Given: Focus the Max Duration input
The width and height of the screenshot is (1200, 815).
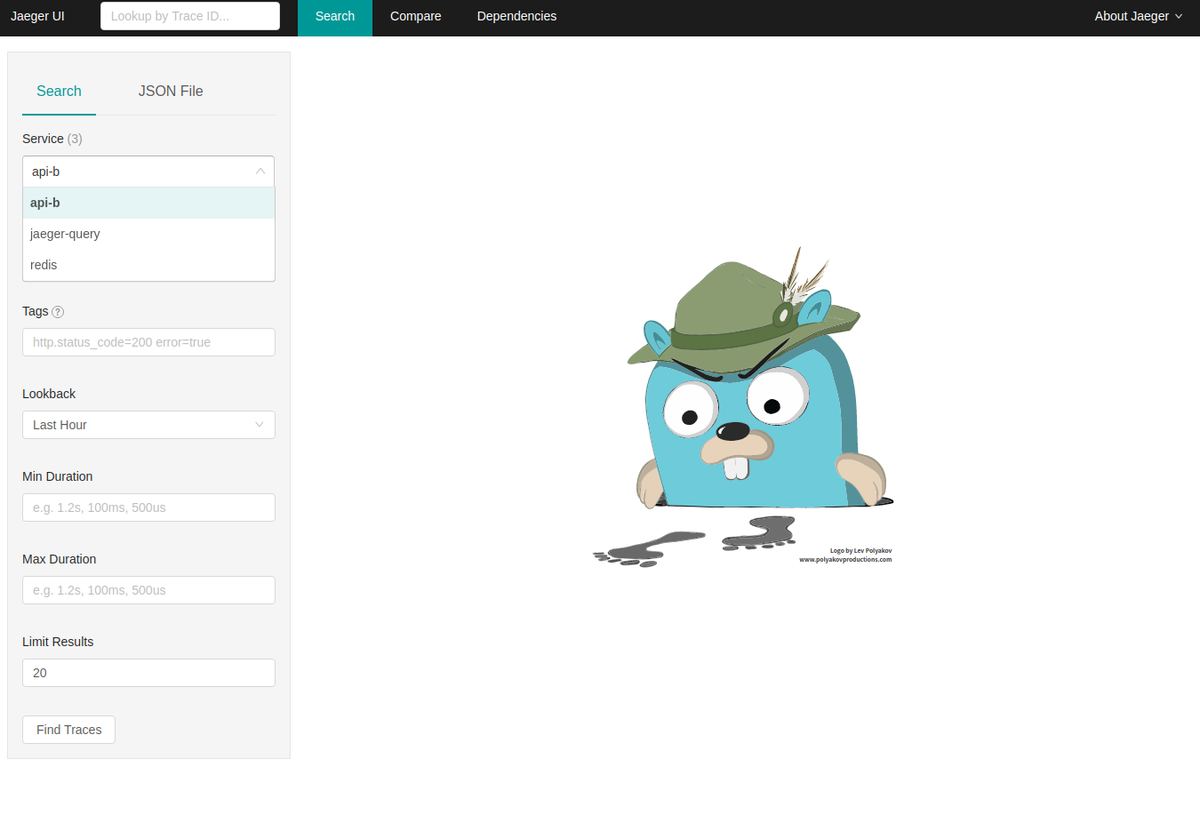Looking at the screenshot, I should pyautogui.click(x=148, y=590).
